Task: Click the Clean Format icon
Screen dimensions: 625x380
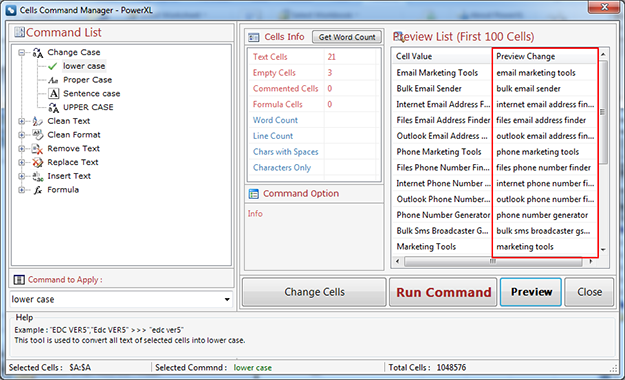Action: 37,135
